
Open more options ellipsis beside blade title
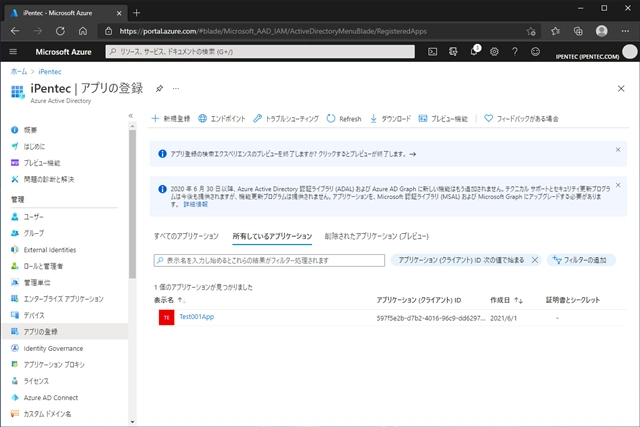coord(176,89)
